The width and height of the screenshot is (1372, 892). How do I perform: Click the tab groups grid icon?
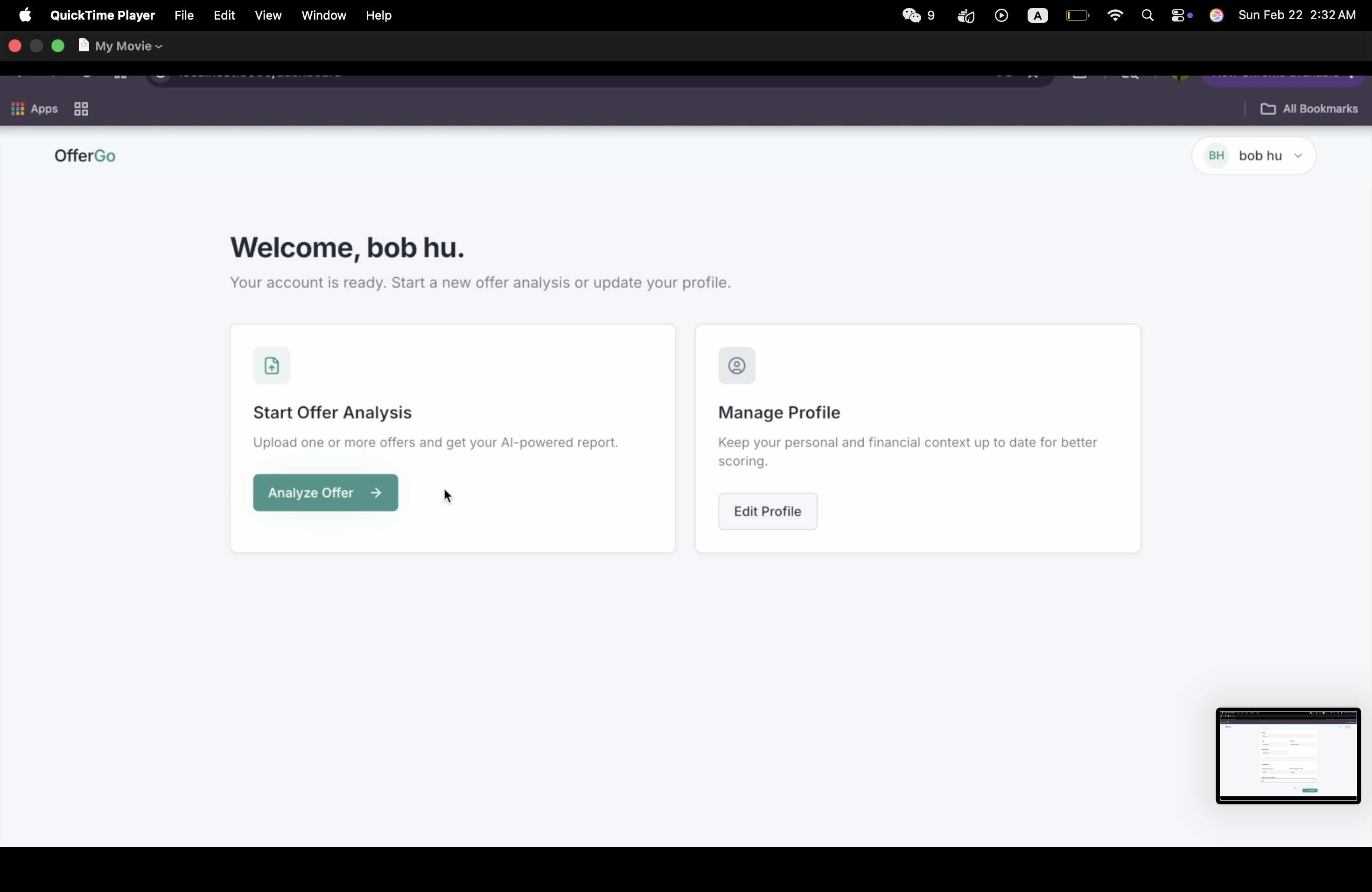click(81, 109)
